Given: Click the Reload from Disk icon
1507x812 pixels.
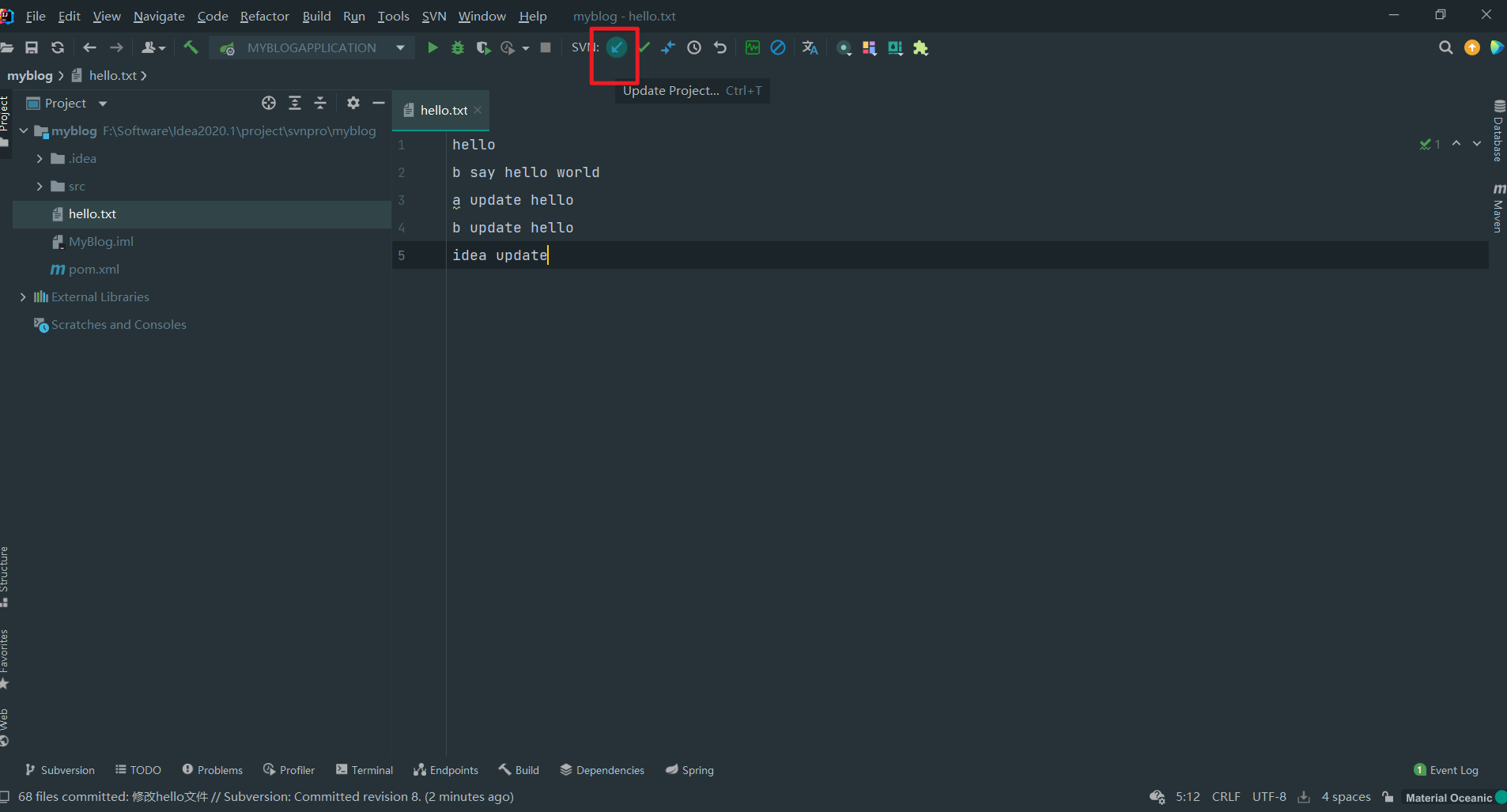Looking at the screenshot, I should pos(58,47).
